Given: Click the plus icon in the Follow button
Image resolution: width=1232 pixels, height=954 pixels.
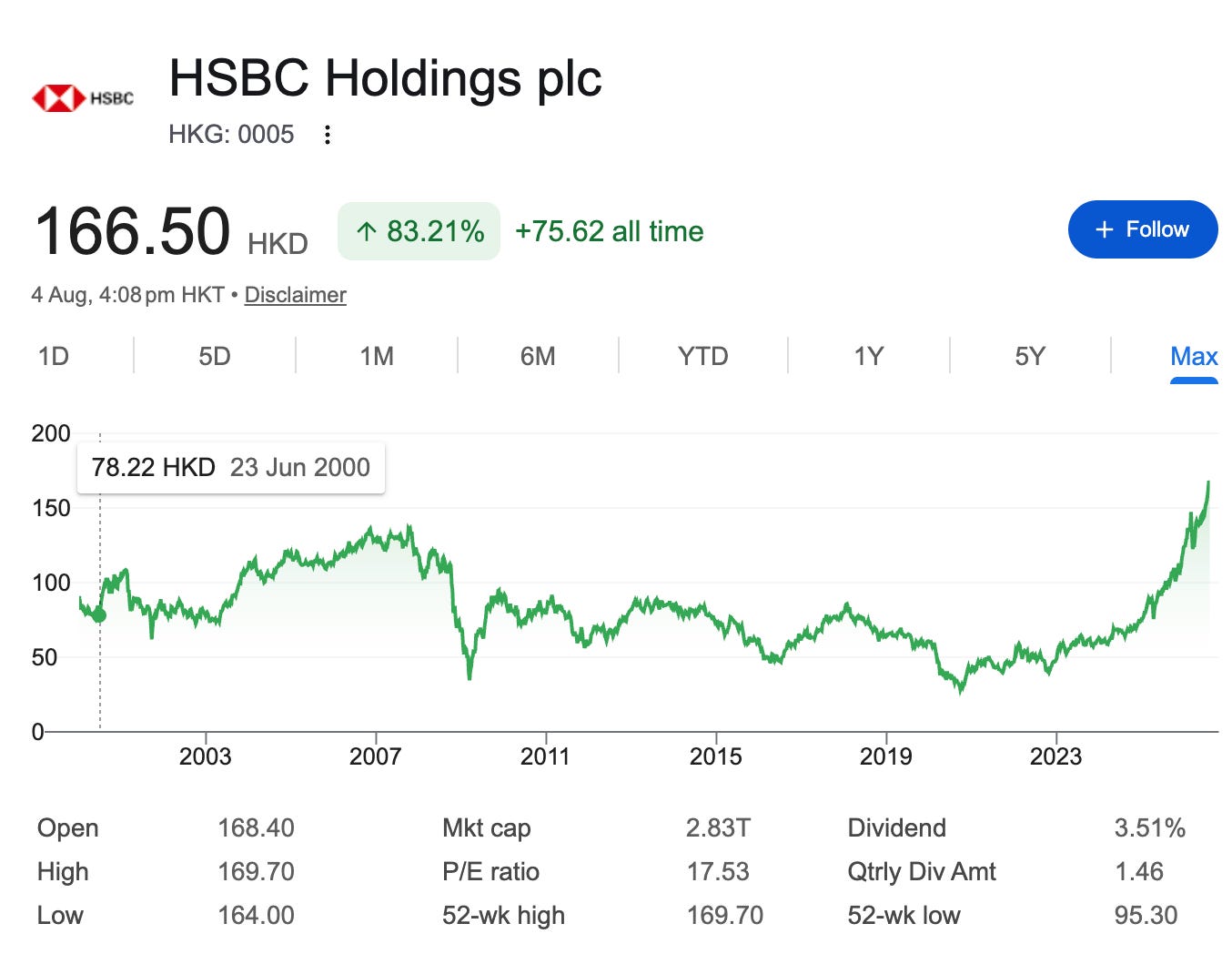Looking at the screenshot, I should tap(1104, 229).
